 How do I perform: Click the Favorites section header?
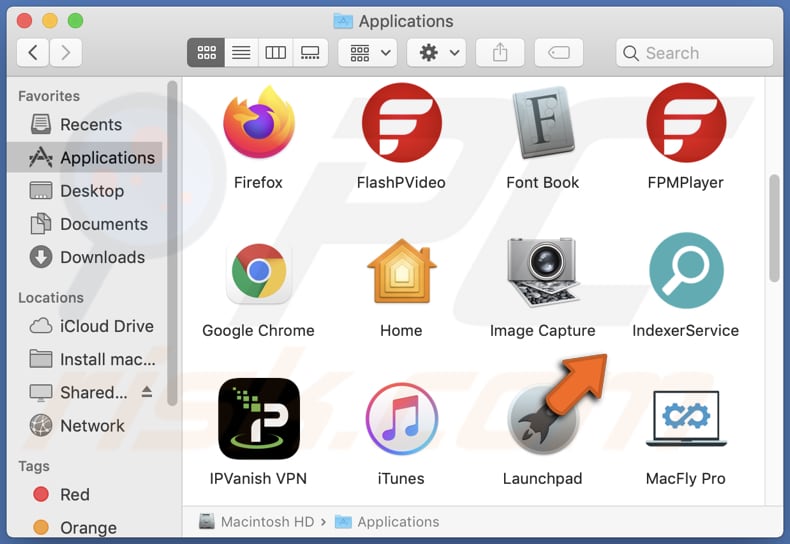pos(49,96)
